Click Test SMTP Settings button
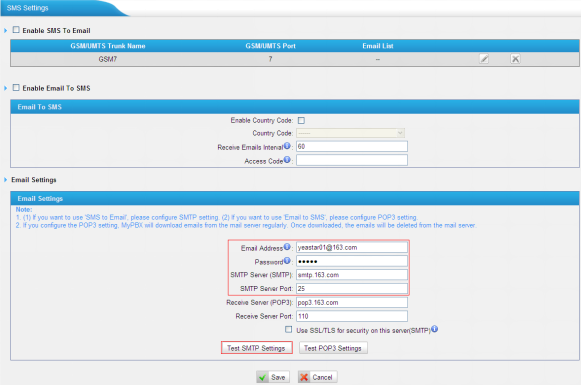Viewport: 581px width, 385px height. point(256,348)
